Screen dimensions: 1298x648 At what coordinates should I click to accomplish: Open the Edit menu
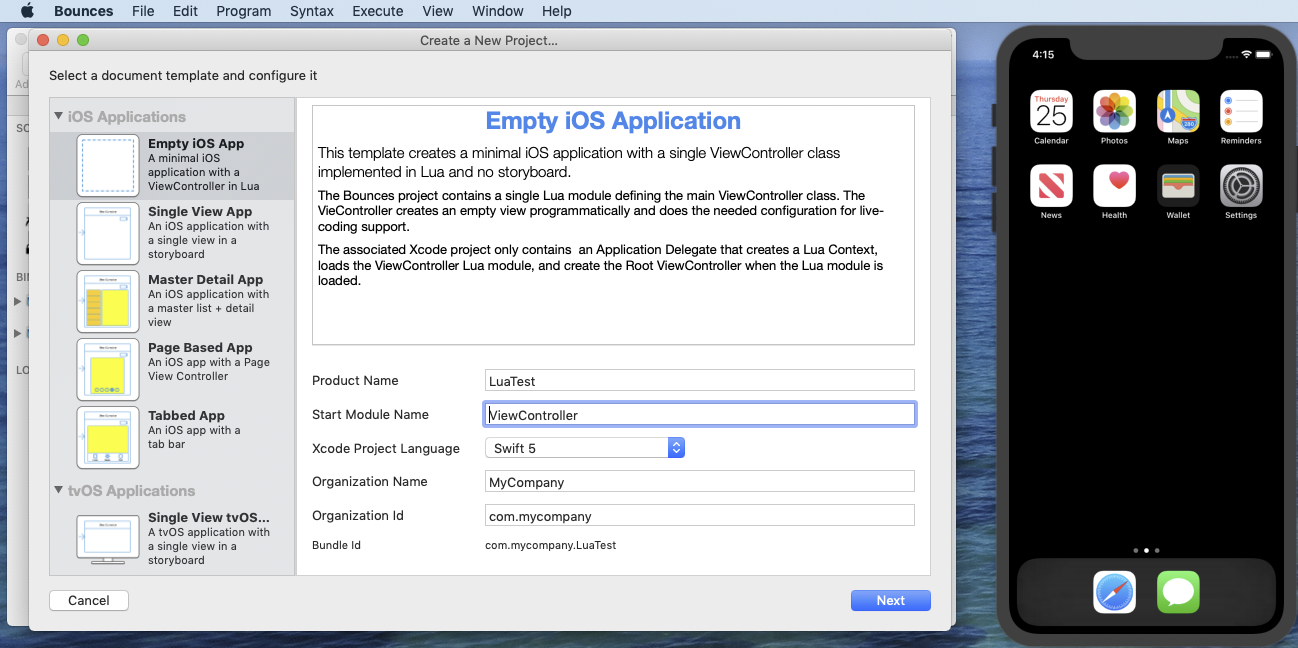(185, 11)
